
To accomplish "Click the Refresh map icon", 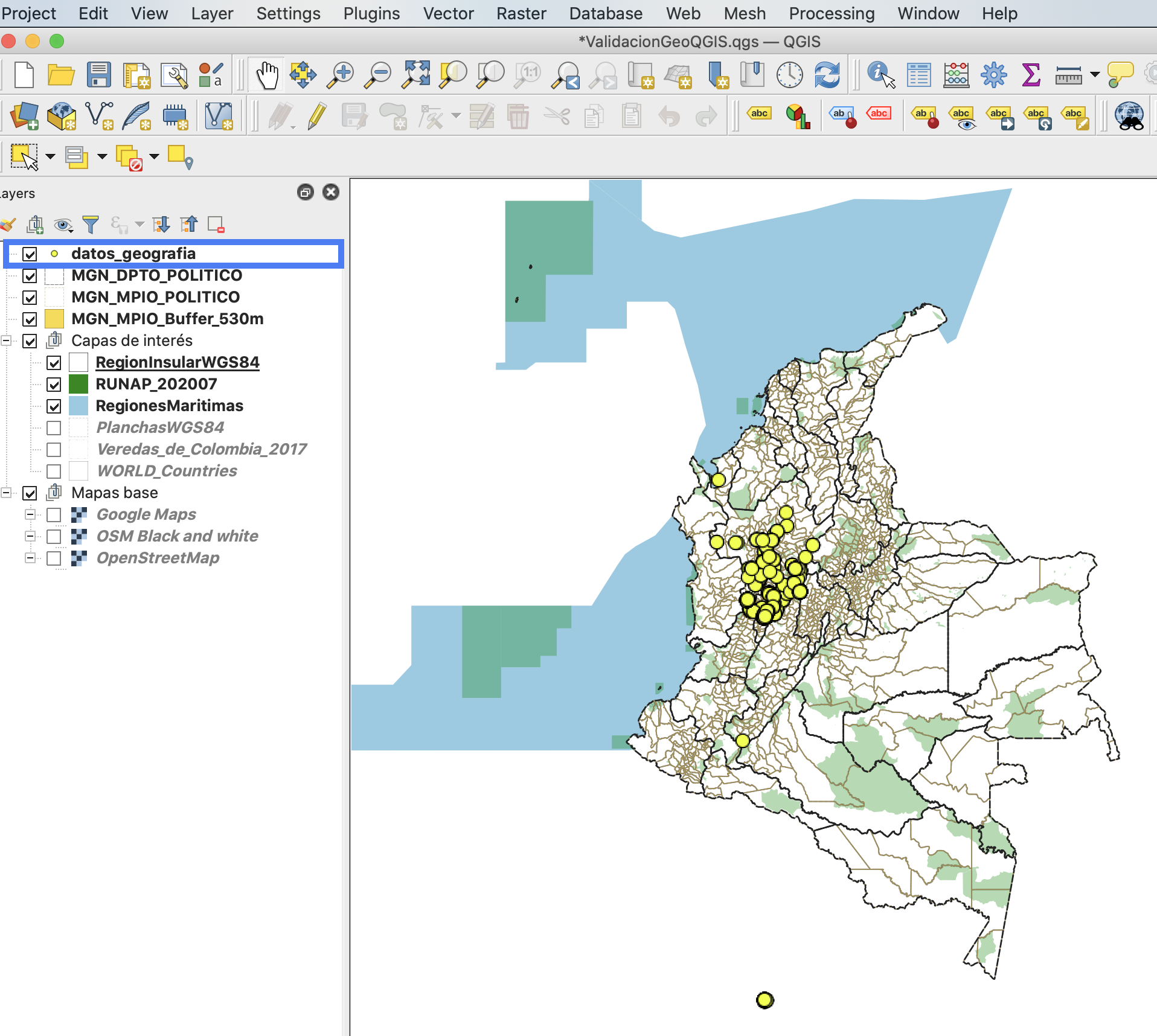I will (827, 75).
